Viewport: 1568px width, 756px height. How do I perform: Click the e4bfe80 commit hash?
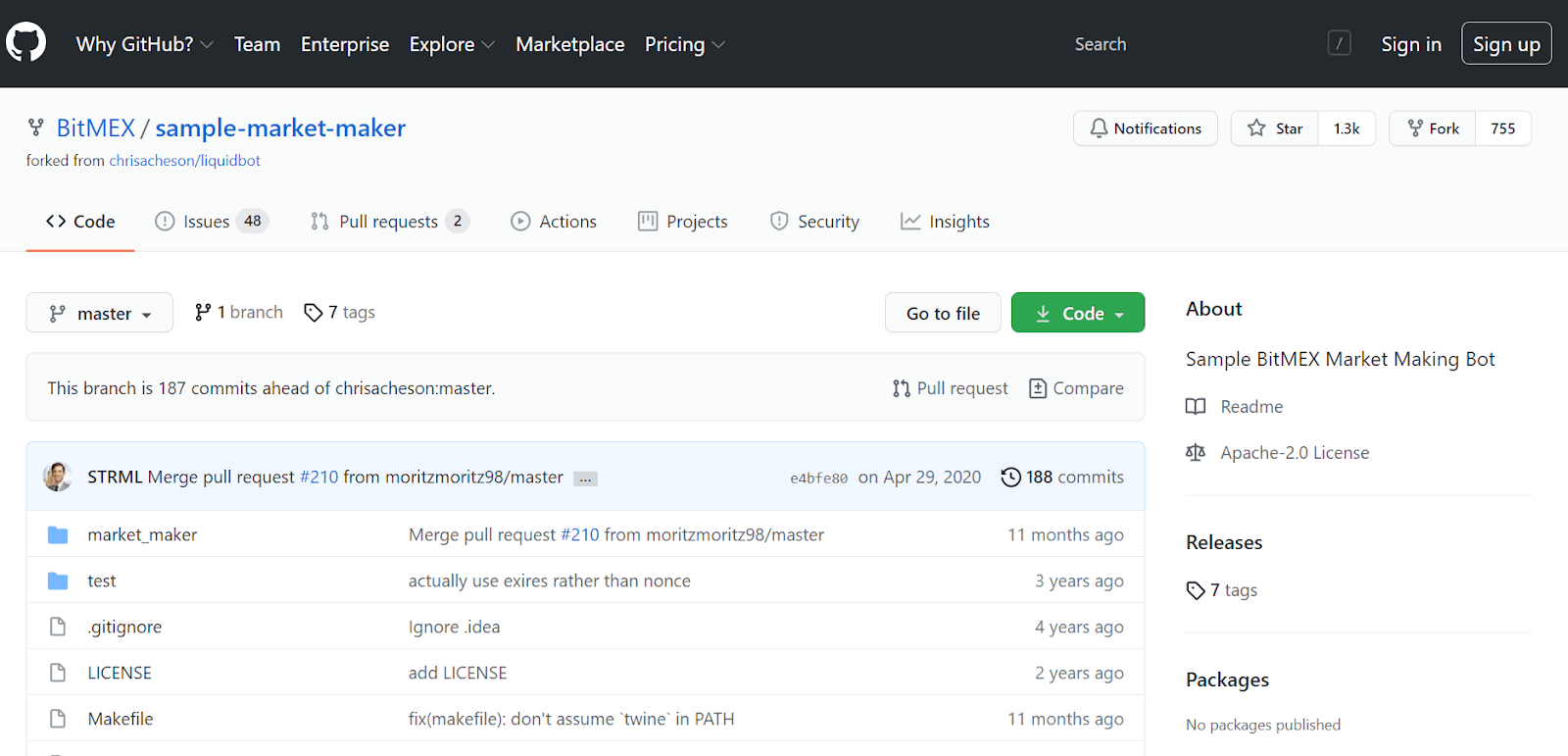click(x=819, y=479)
